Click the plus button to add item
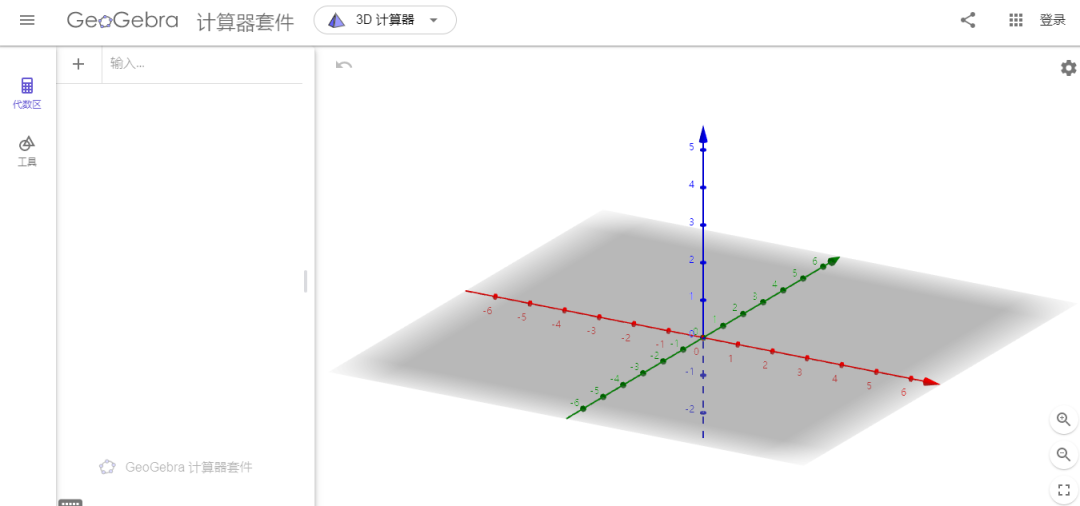This screenshot has height=506, width=1080. [x=79, y=64]
